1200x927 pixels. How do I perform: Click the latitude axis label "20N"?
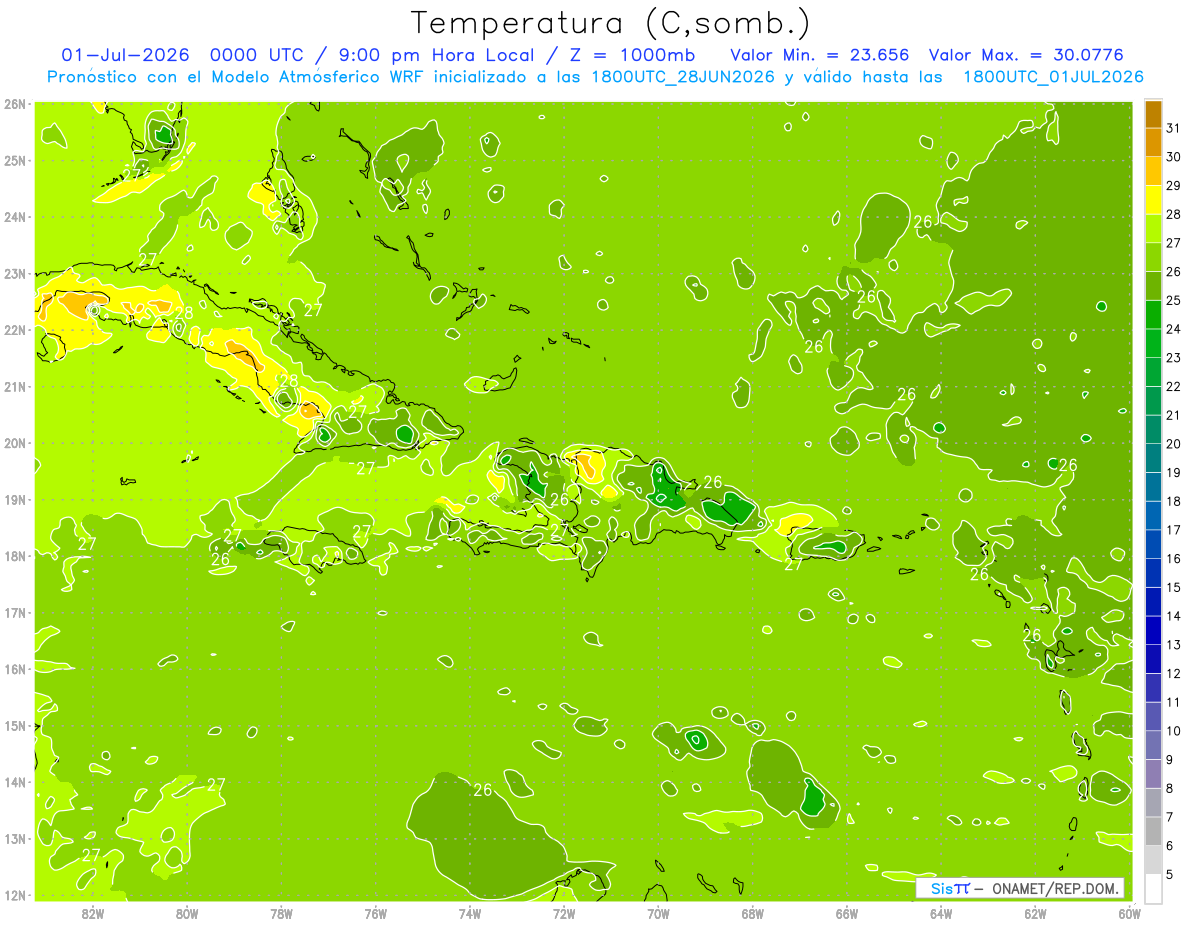tap(15, 443)
